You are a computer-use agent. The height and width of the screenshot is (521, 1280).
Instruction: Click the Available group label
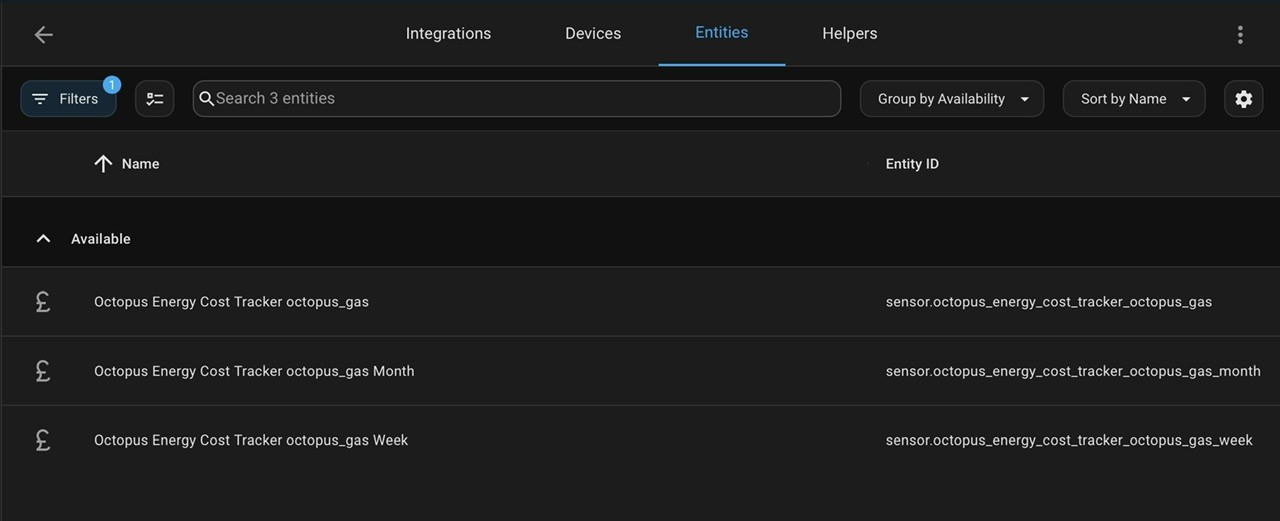click(x=101, y=239)
